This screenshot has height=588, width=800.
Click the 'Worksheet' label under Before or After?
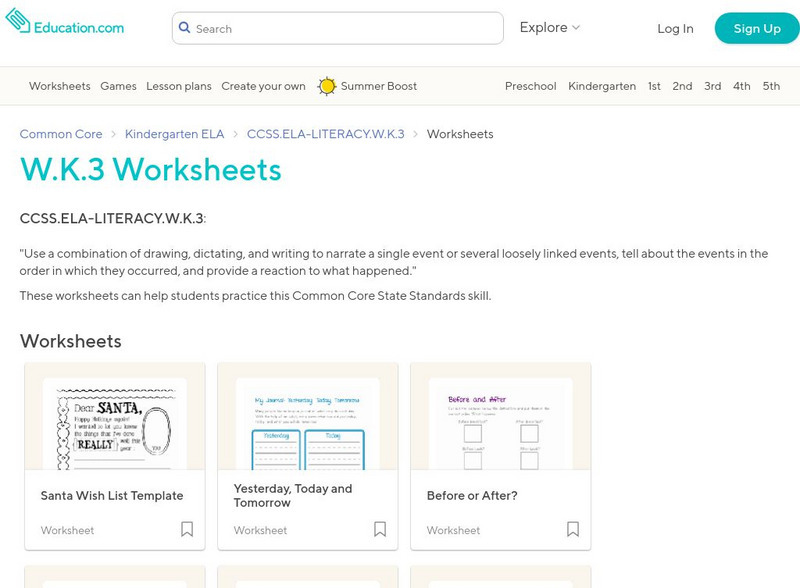(453, 530)
